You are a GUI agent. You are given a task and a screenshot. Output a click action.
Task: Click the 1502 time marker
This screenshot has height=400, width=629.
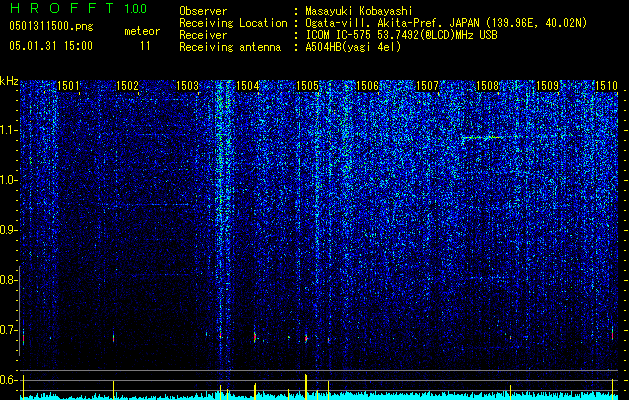tap(127, 86)
